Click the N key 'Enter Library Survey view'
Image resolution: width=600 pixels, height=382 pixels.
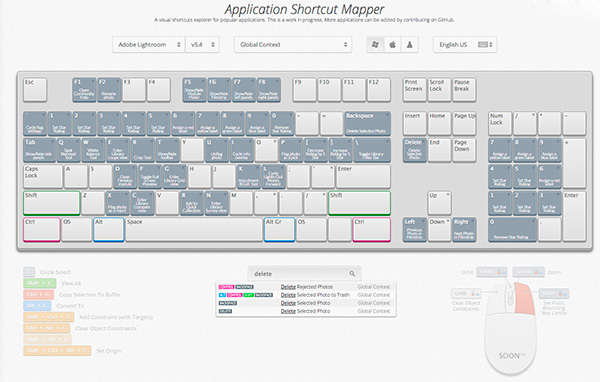pos(216,203)
